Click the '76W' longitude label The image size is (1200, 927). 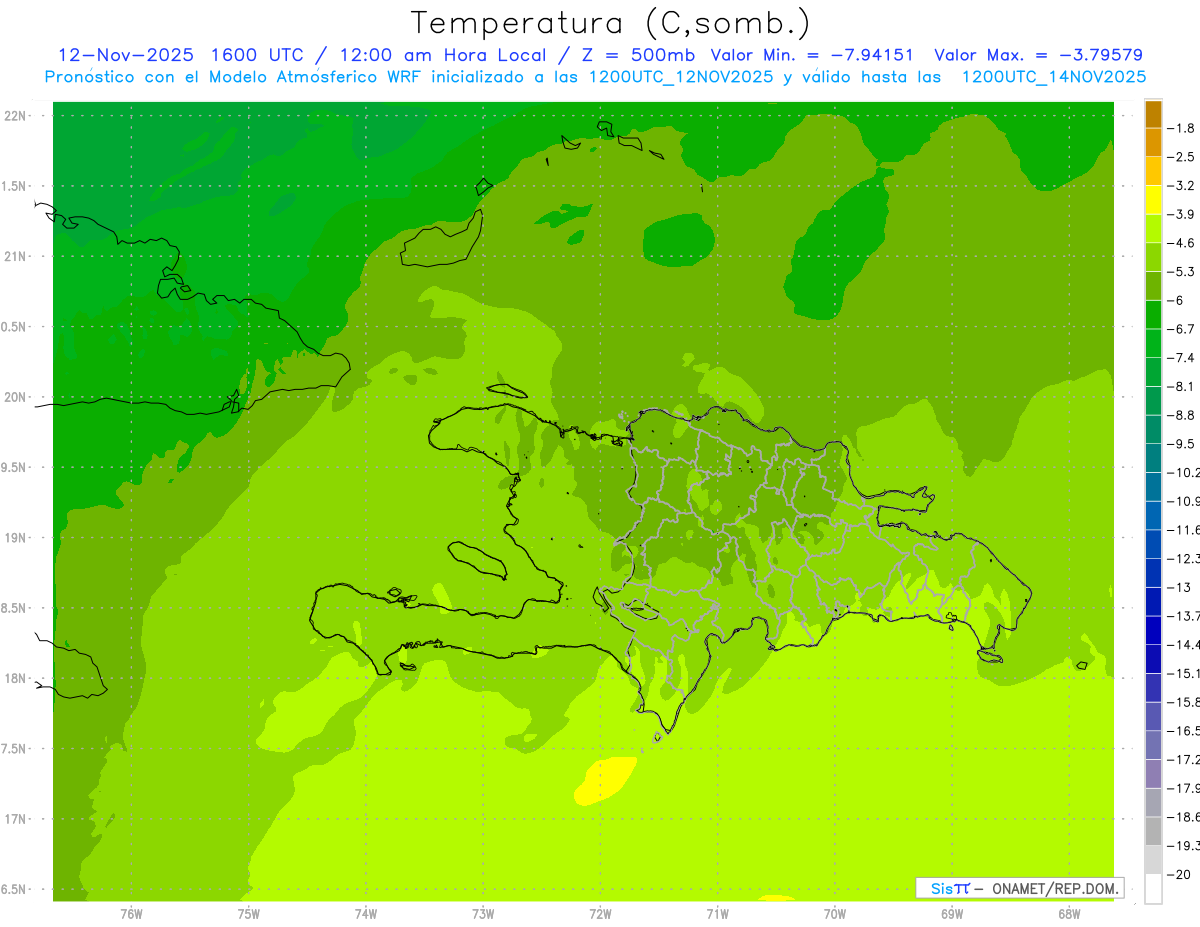click(131, 914)
